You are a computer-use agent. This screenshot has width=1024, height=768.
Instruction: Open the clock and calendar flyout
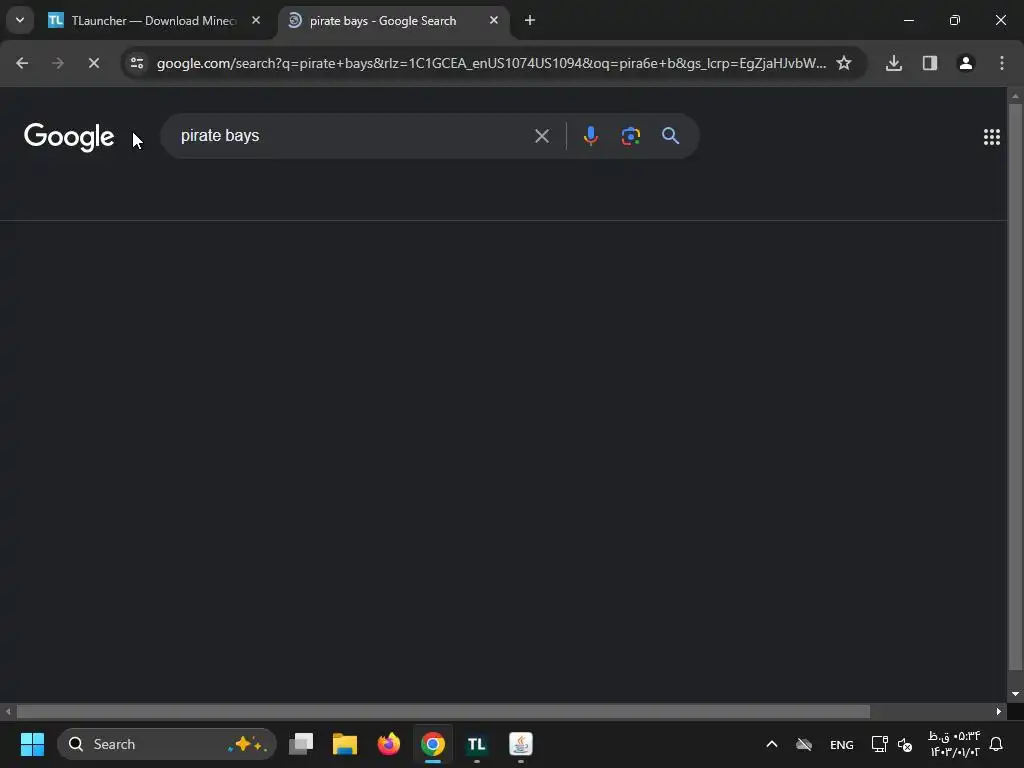[954, 744]
